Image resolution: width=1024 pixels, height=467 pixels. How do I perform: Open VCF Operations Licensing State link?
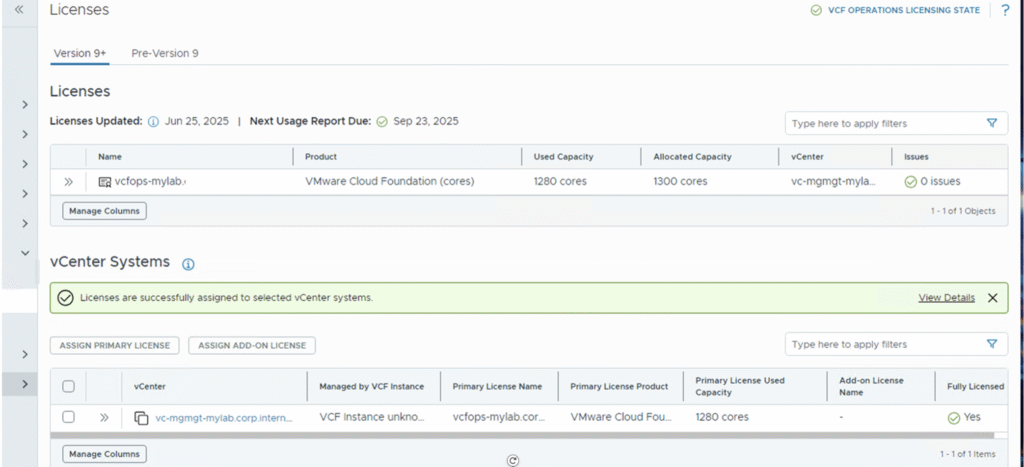904,10
